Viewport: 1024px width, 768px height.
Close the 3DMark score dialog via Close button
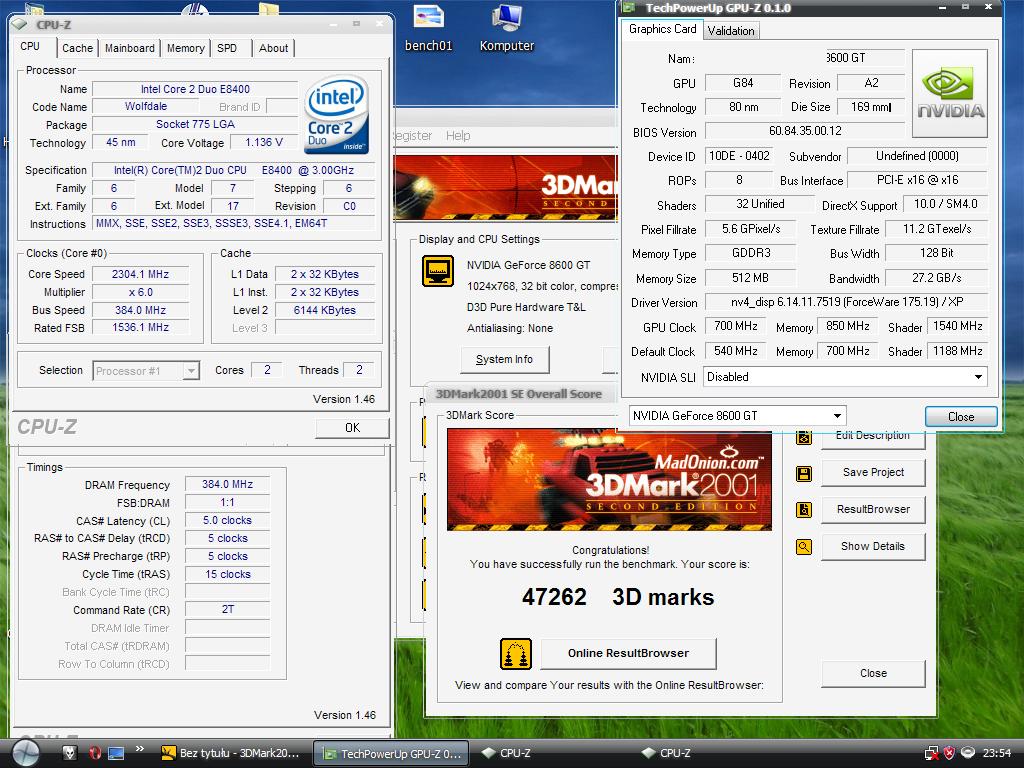point(873,673)
